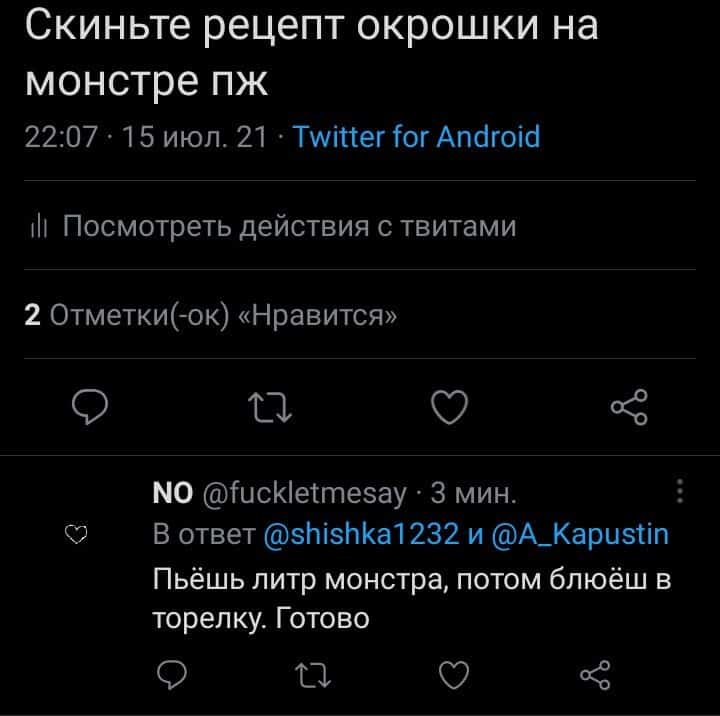View the 2 Отметки «Нравится» list
This screenshot has height=716, width=720.
coord(211,316)
